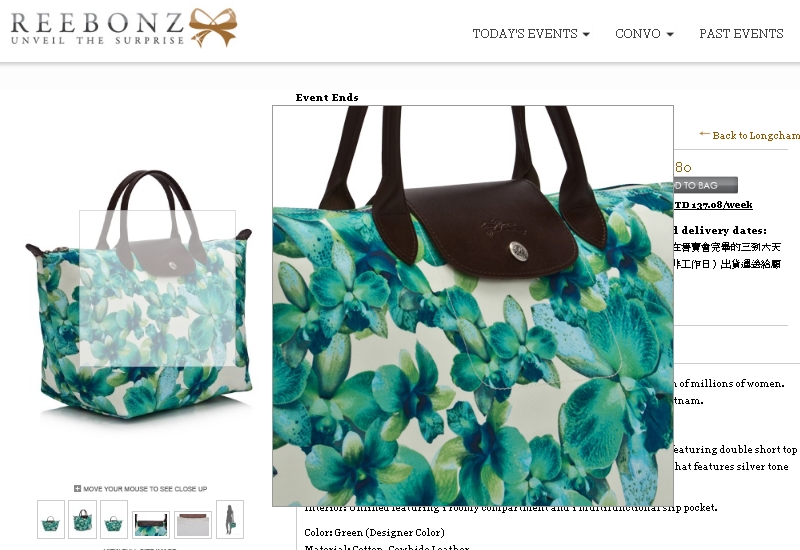Click the plus icon beside close-up hint
This screenshot has width=800, height=550.
tap(78, 488)
